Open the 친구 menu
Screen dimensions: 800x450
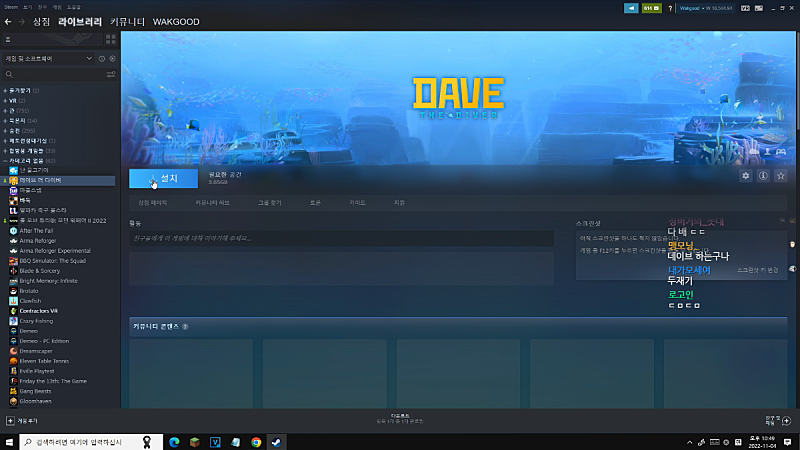click(x=42, y=7)
